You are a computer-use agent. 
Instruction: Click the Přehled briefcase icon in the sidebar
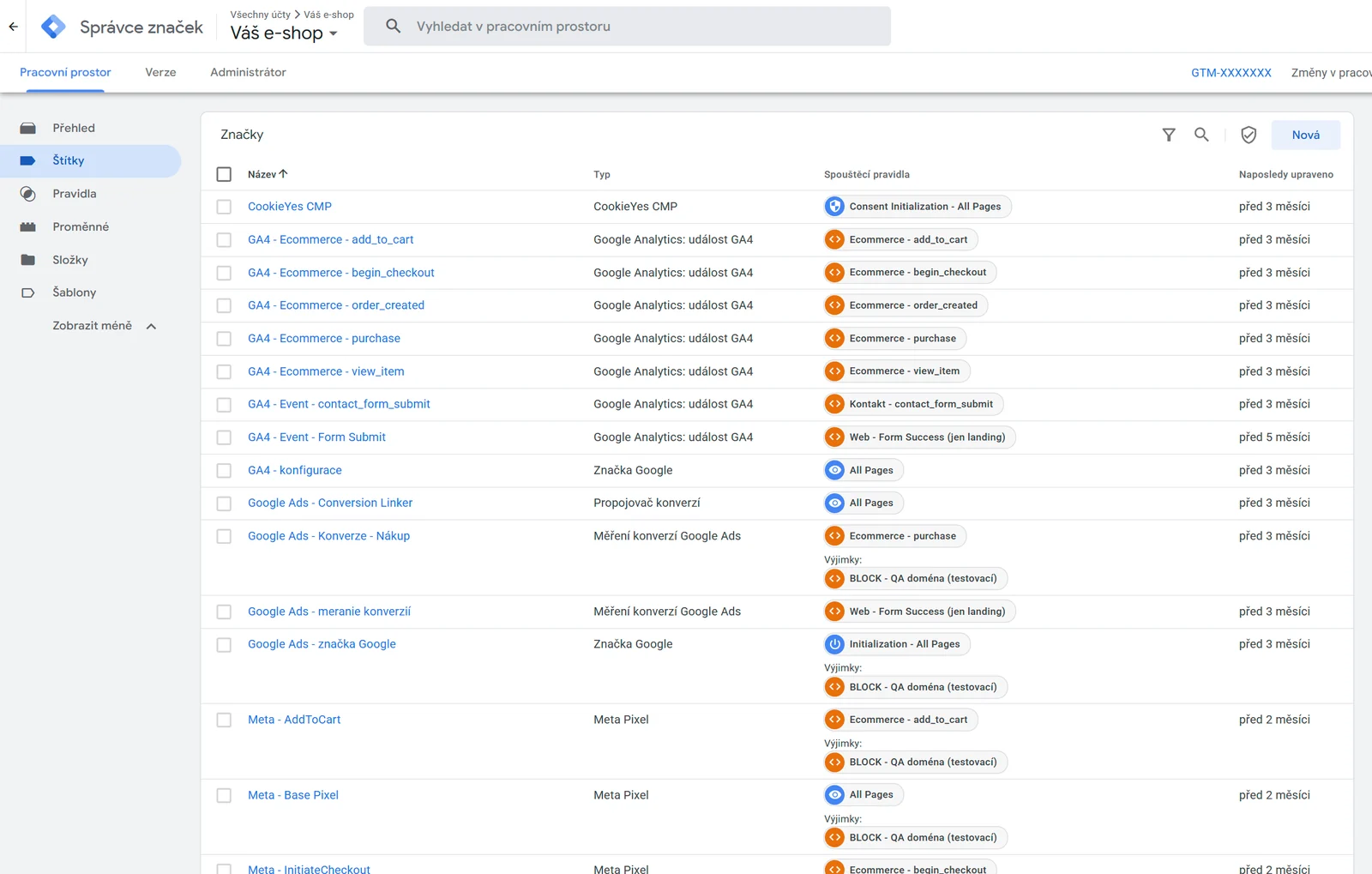click(x=27, y=128)
